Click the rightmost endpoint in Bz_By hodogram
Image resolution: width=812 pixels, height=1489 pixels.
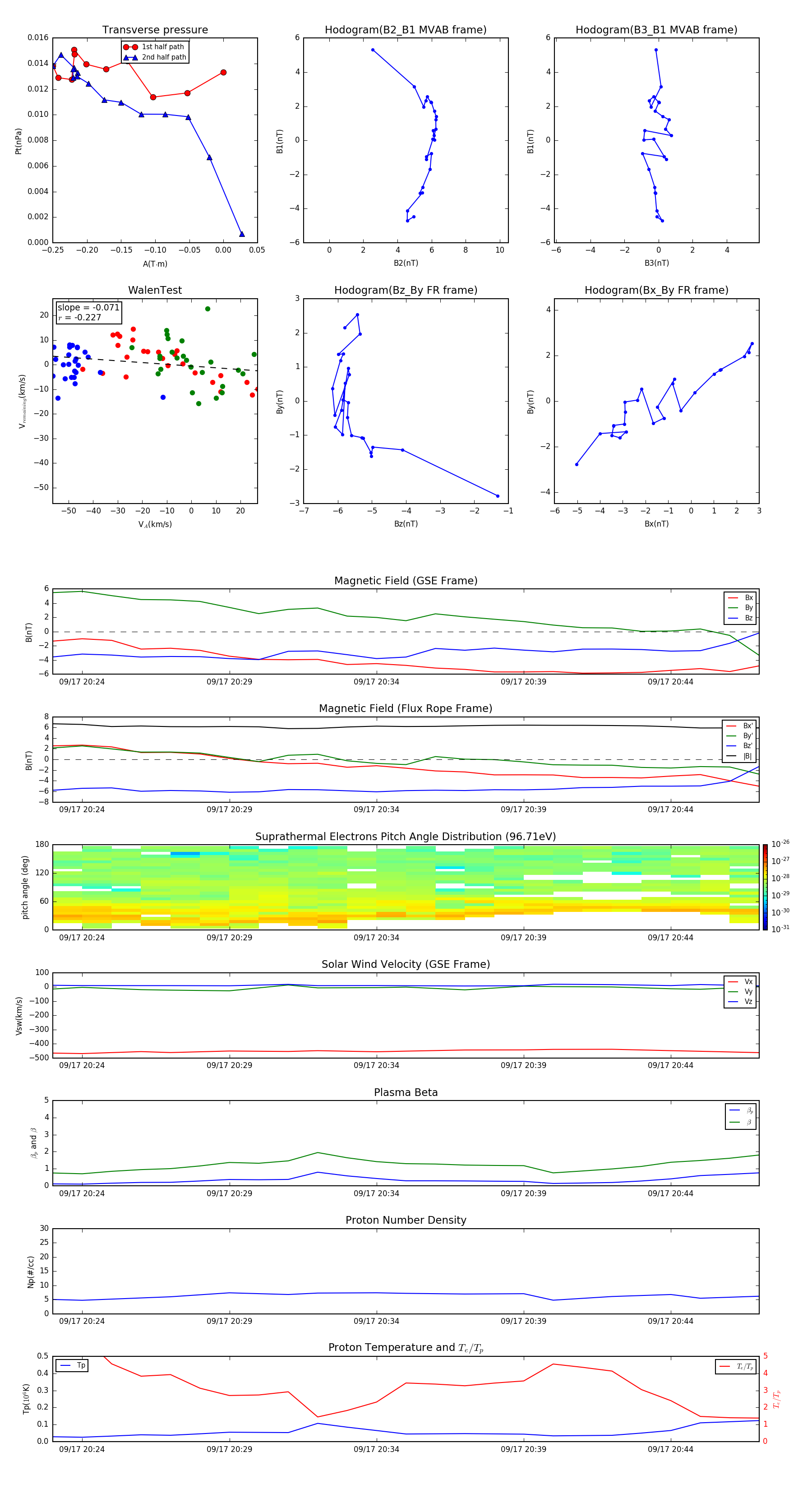pos(498,496)
